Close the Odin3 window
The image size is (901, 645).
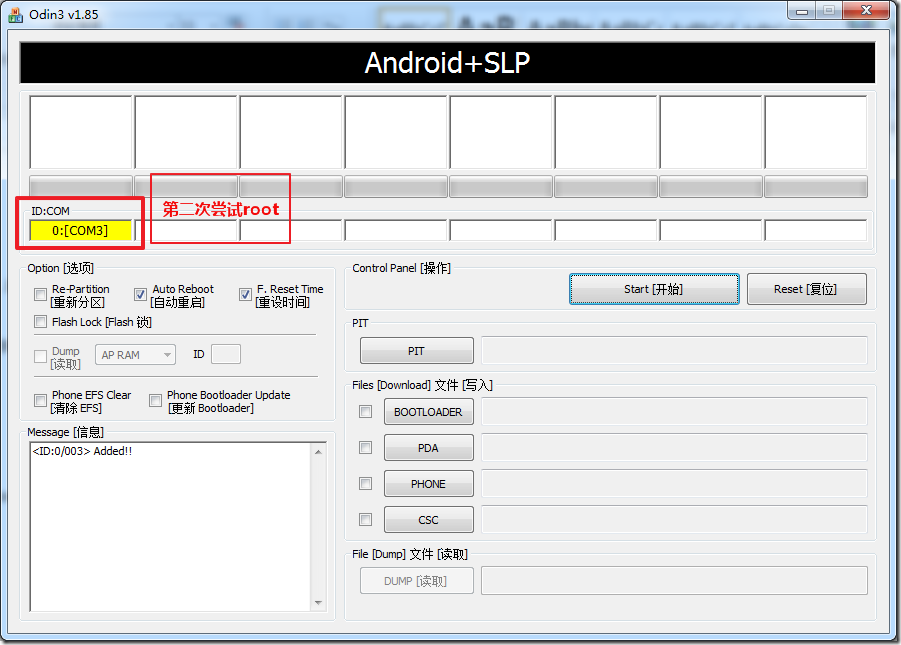coord(867,10)
